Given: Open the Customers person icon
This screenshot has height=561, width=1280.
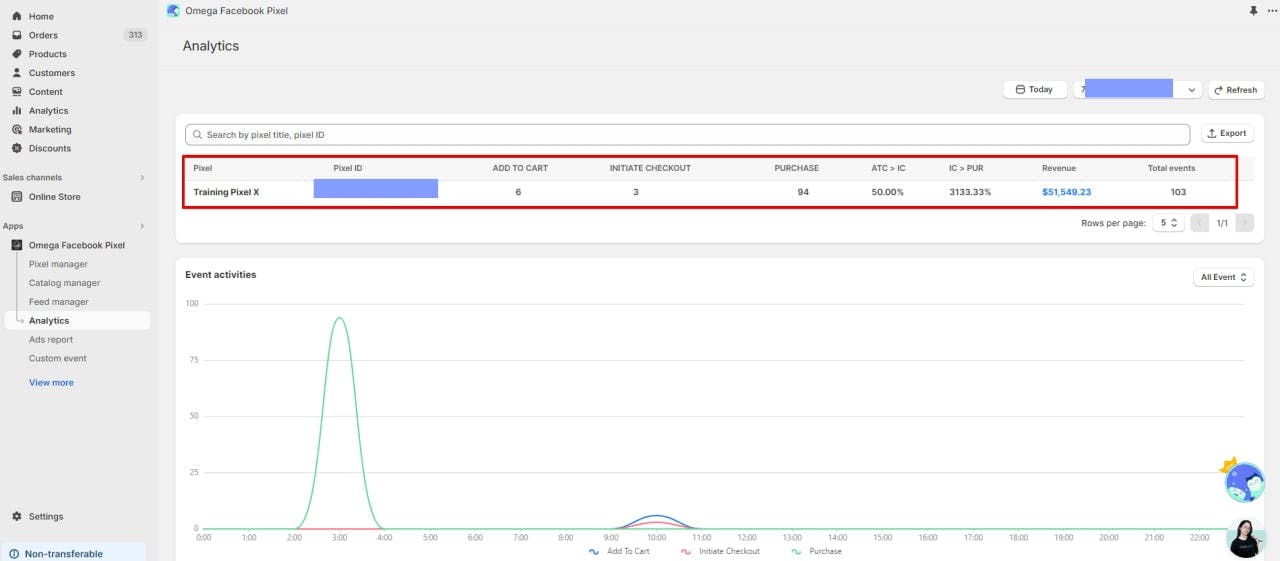Looking at the screenshot, I should tap(17, 73).
